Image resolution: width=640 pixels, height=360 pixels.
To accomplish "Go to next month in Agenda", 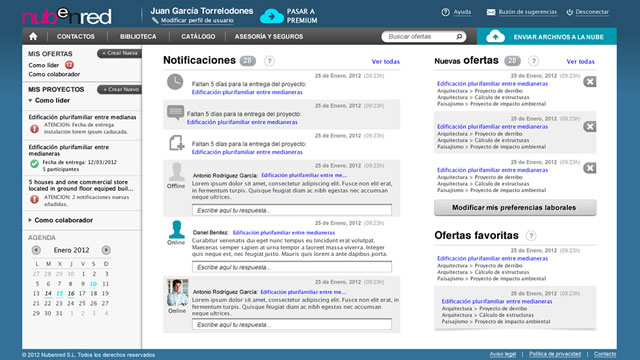I will (x=106, y=250).
